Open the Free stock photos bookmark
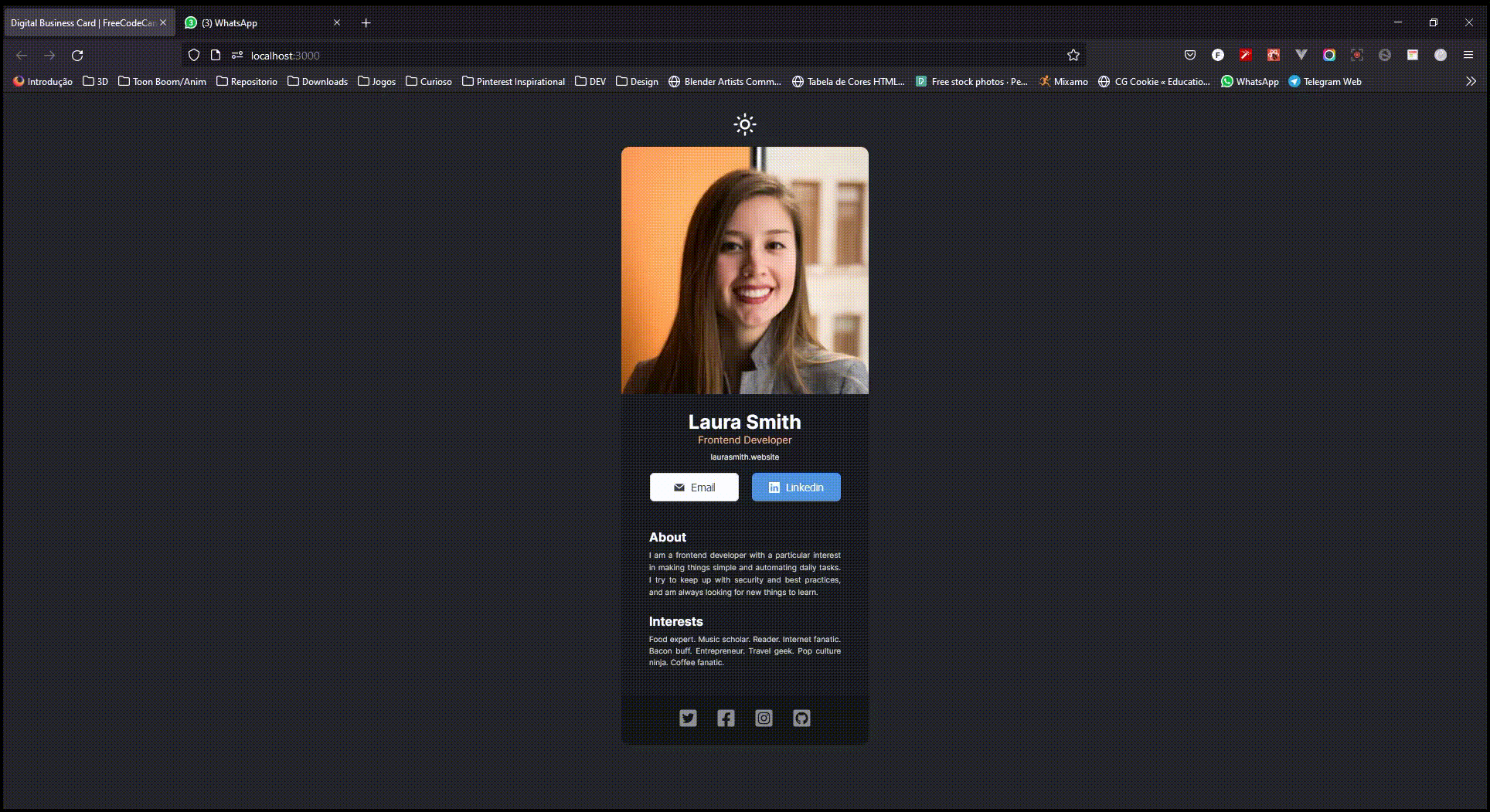 click(x=971, y=81)
